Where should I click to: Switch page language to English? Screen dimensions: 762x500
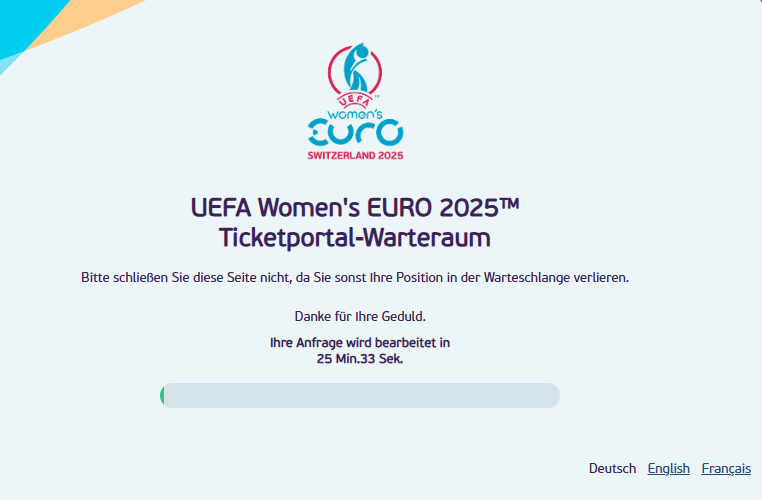(668, 468)
